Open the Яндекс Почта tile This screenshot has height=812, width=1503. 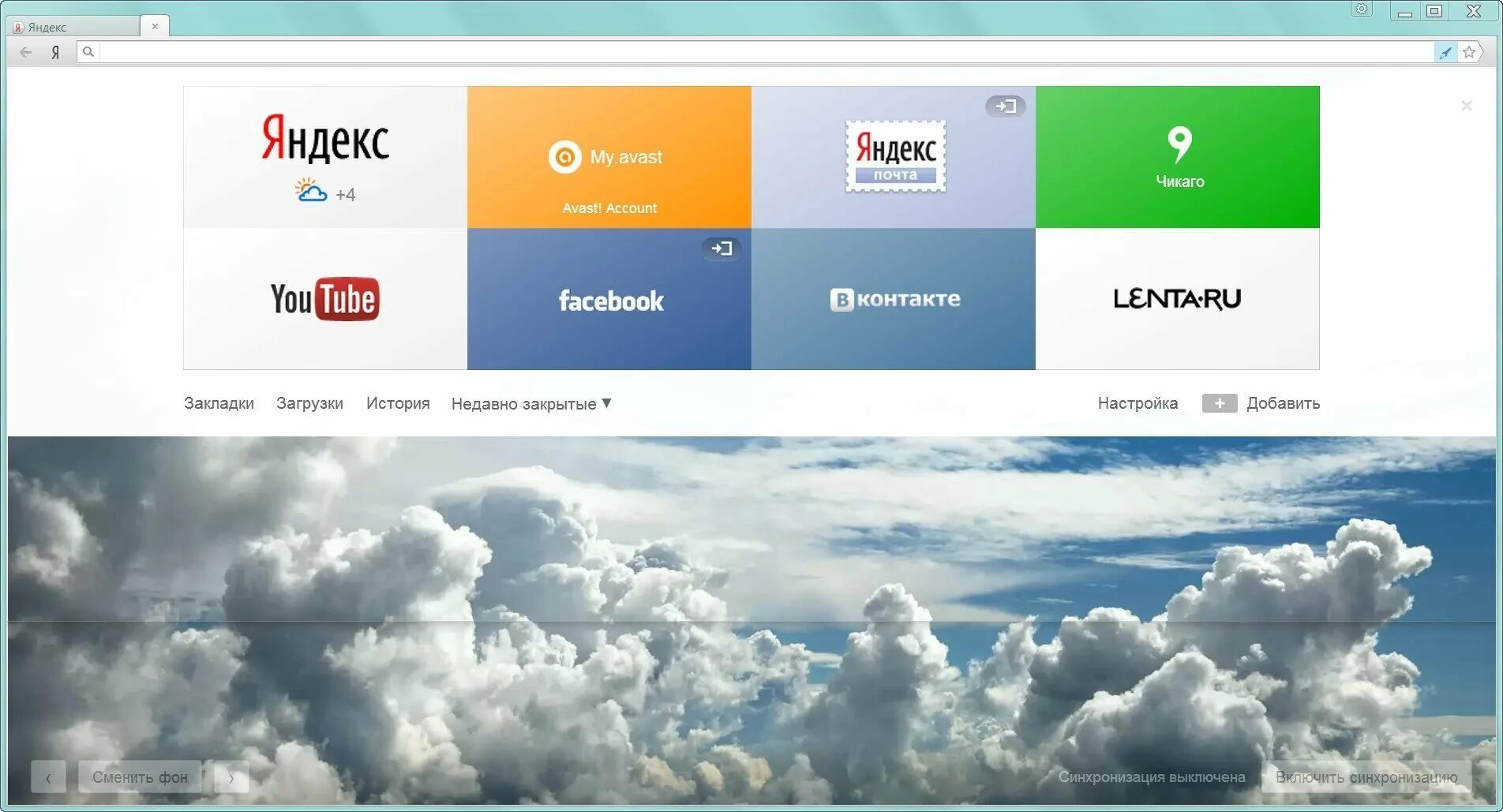894,157
